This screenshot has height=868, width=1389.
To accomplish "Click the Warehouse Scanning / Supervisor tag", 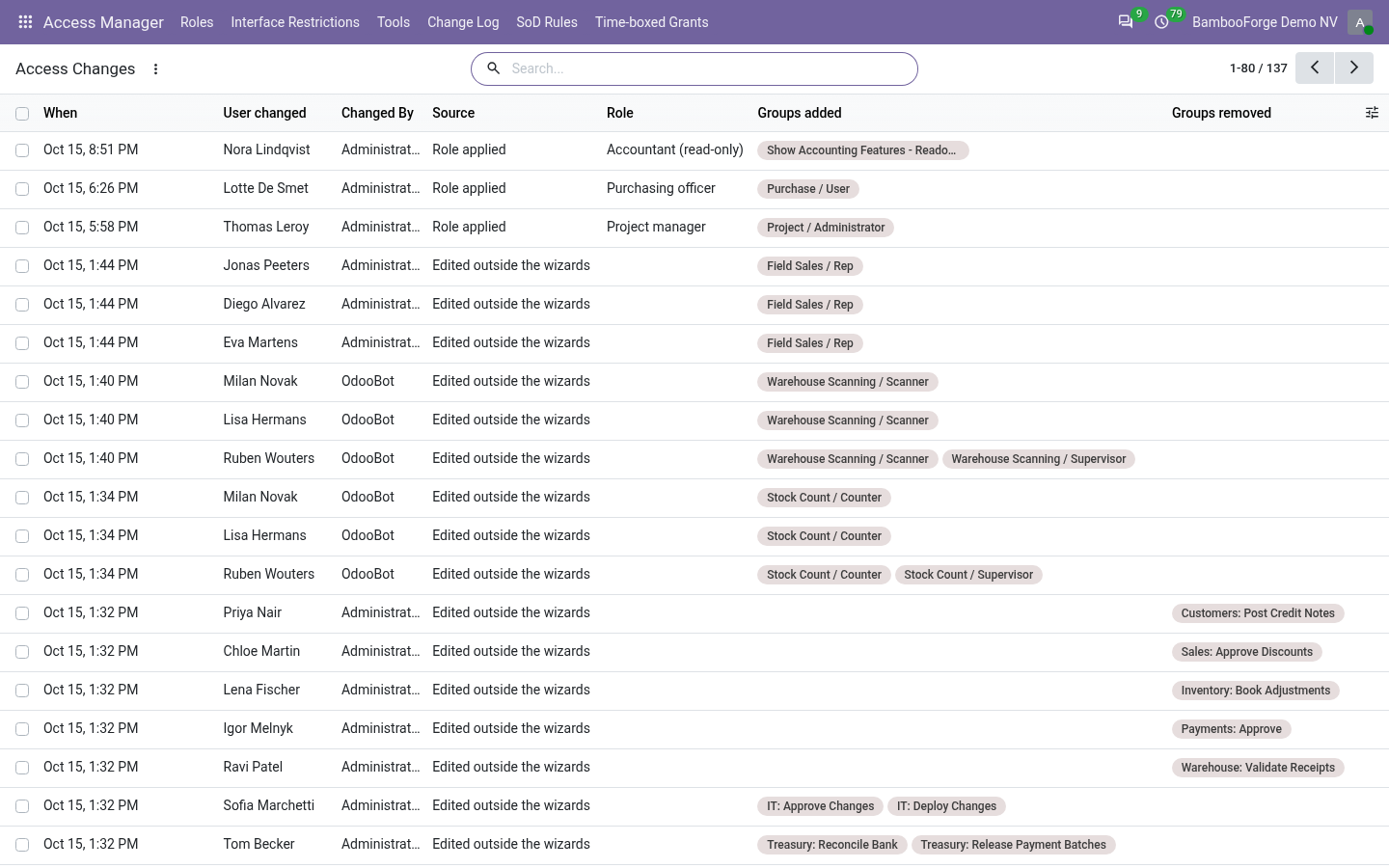I will tap(1039, 459).
